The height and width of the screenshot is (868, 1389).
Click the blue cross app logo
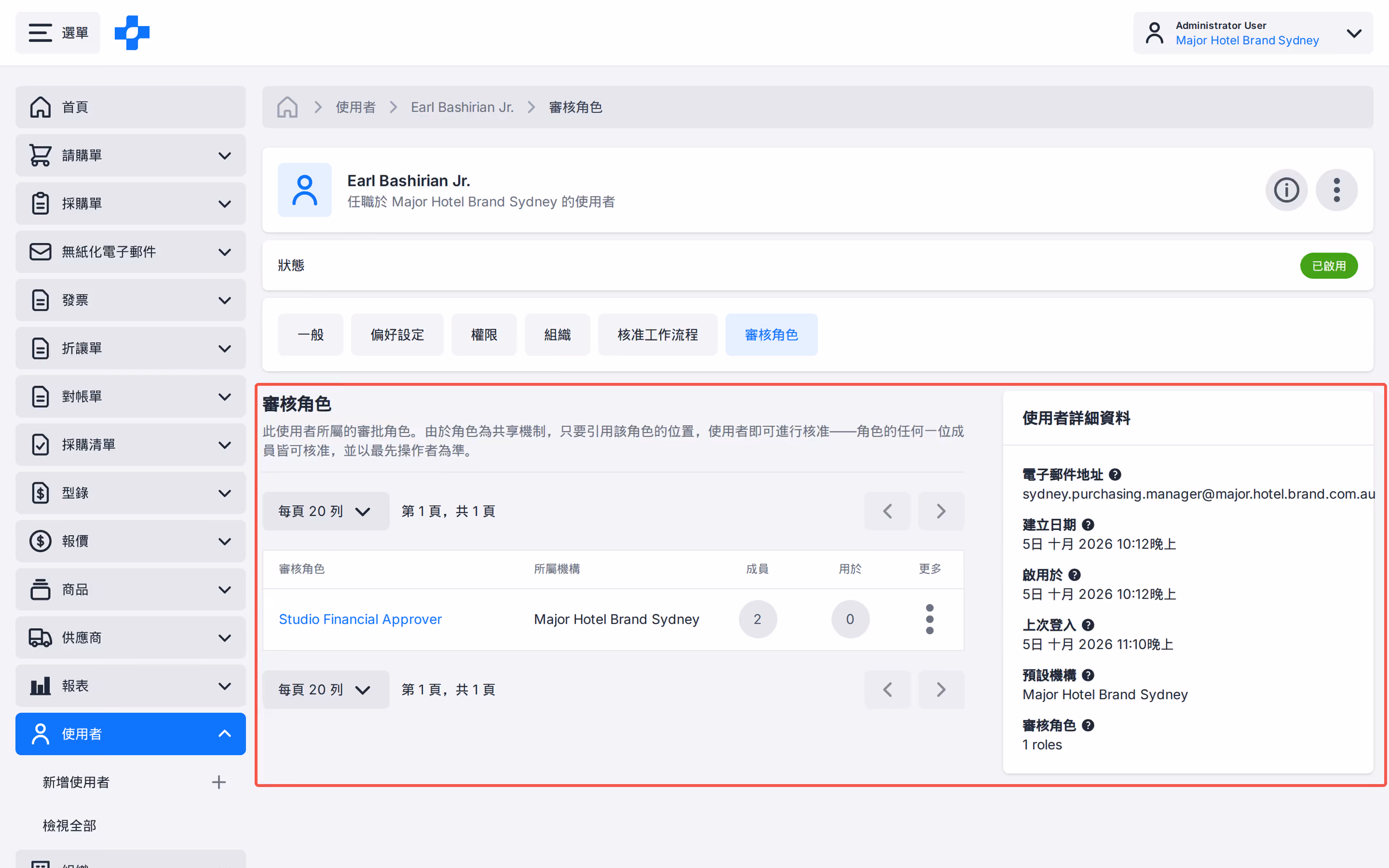point(132,33)
